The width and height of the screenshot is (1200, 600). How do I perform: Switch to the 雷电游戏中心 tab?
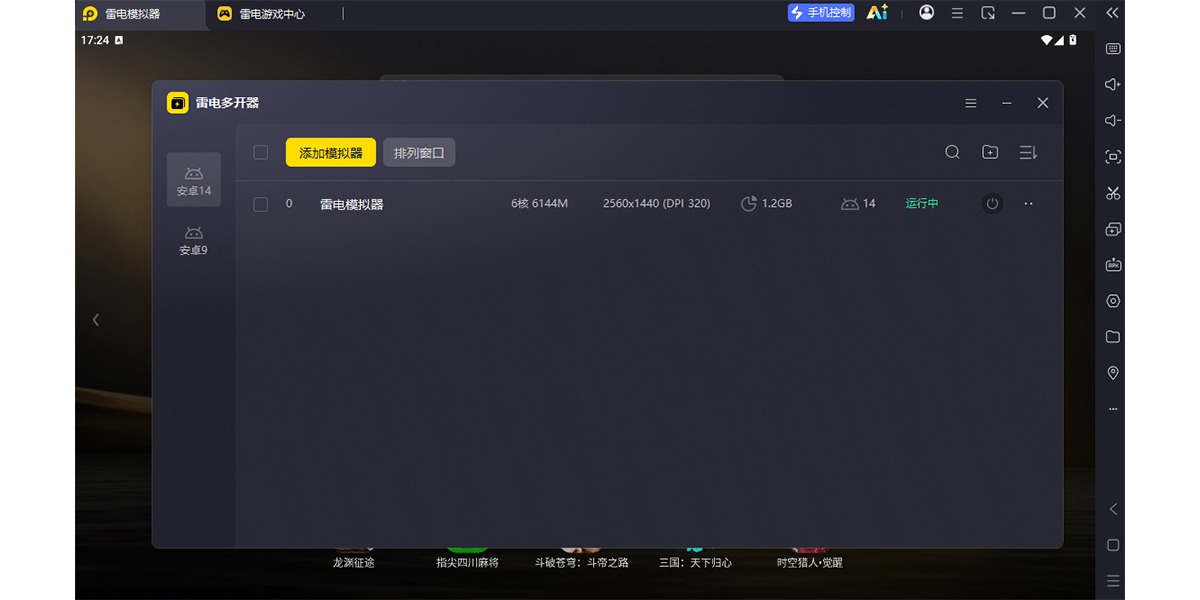[262, 14]
